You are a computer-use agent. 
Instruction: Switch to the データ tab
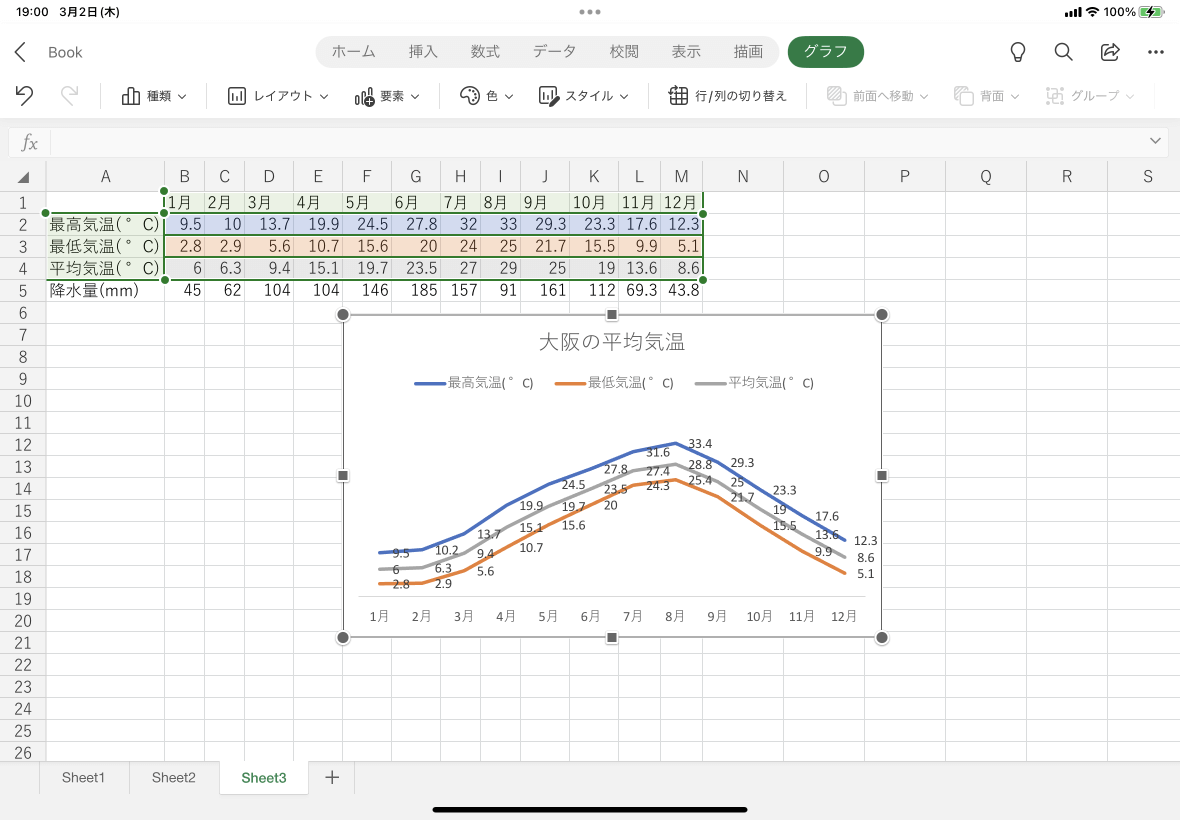[x=555, y=52]
